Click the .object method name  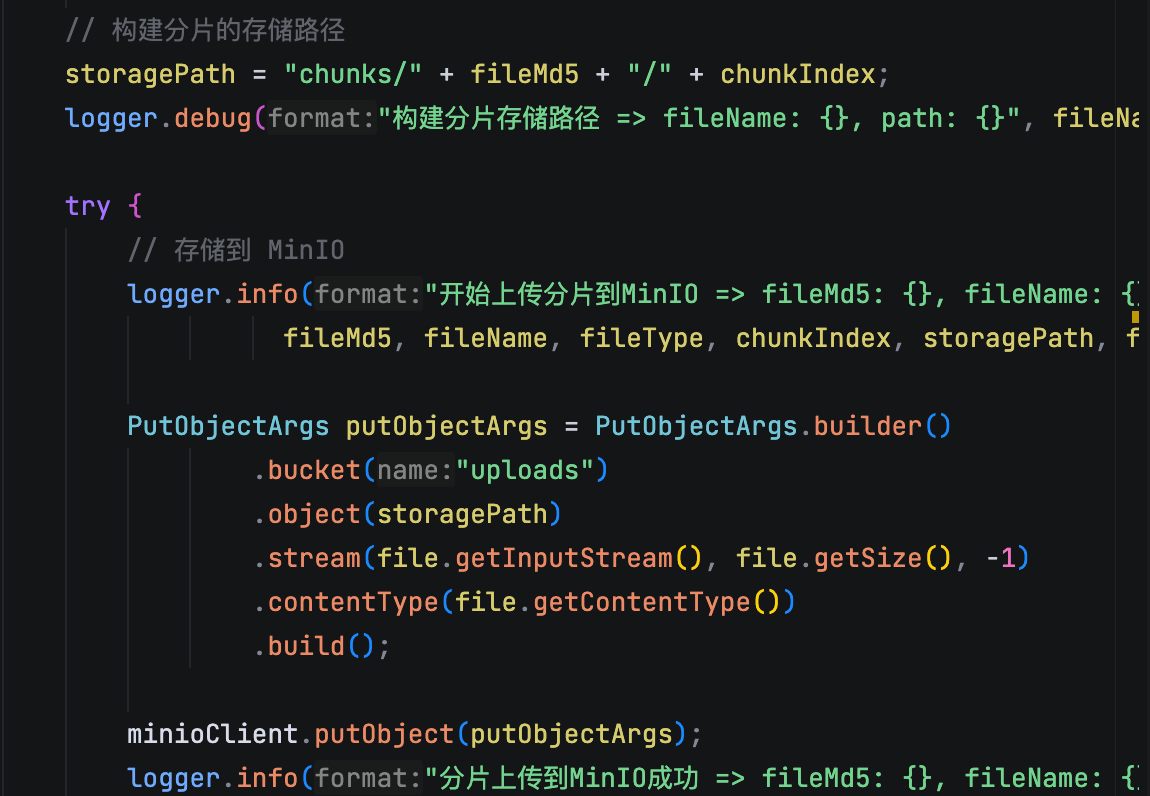314,514
